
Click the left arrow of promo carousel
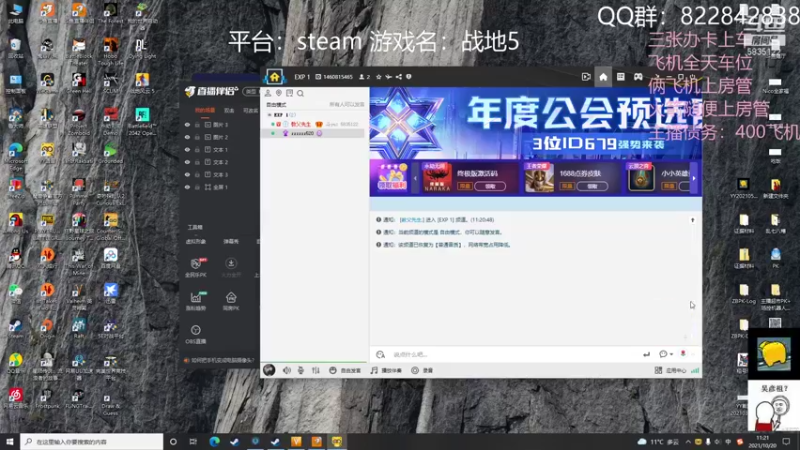415,178
